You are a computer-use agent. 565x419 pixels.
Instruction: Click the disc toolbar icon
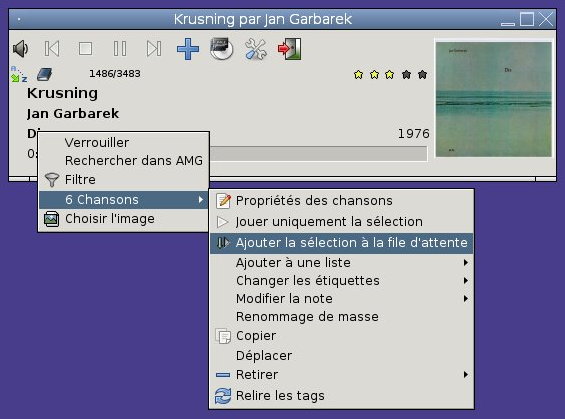tap(221, 48)
